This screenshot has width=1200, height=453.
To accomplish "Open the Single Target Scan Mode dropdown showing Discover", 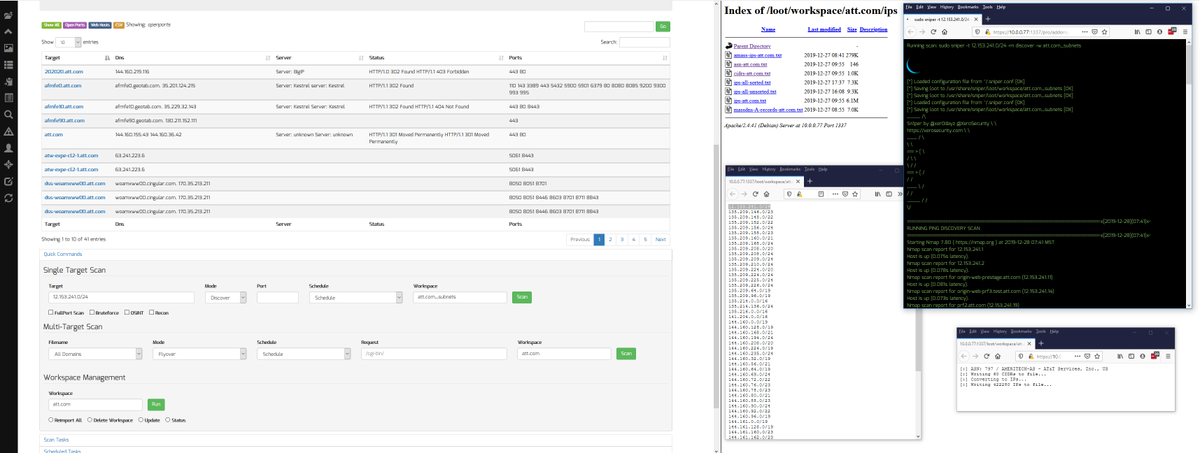I will pos(225,297).
